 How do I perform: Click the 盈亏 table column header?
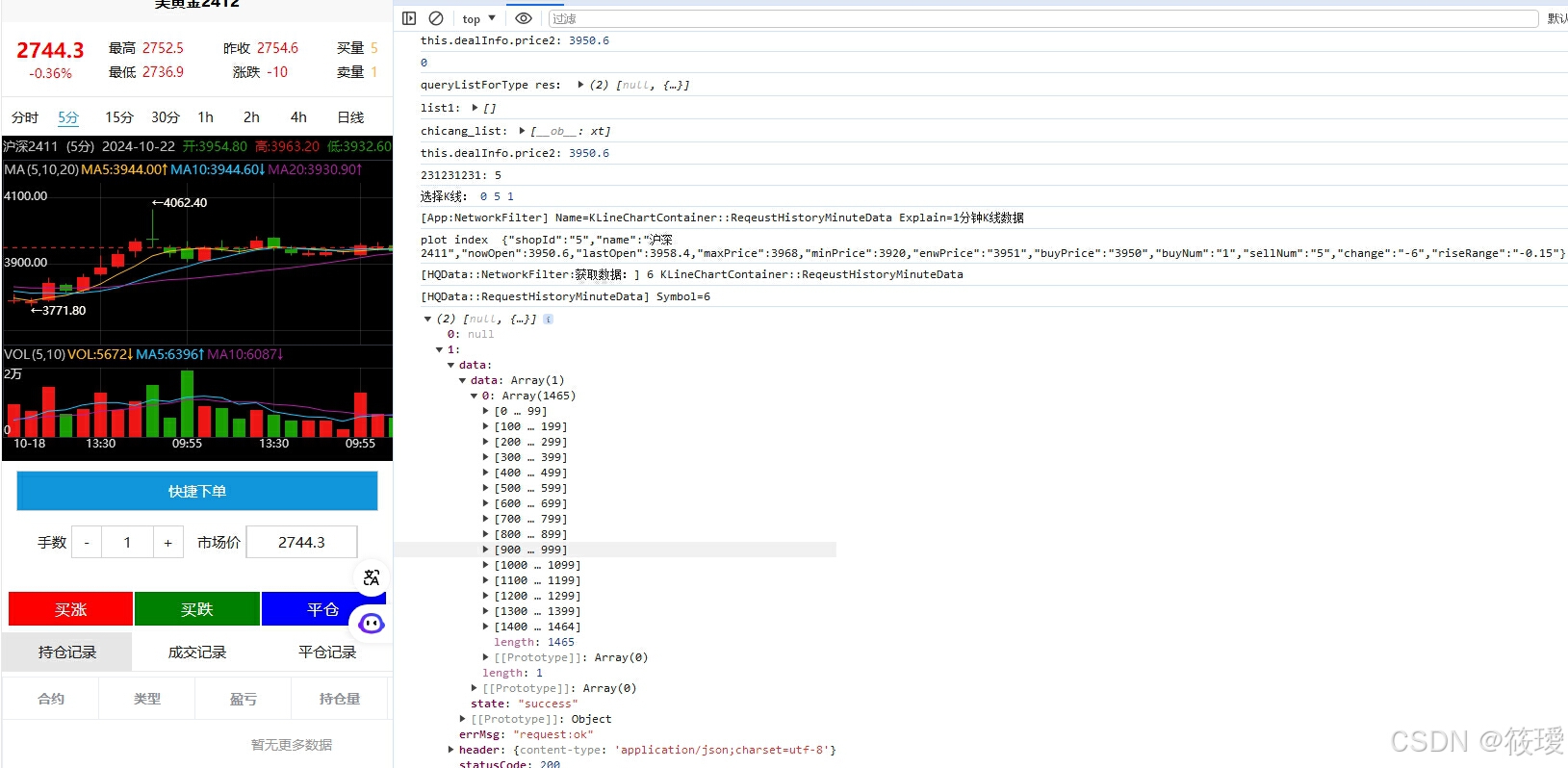(x=244, y=699)
